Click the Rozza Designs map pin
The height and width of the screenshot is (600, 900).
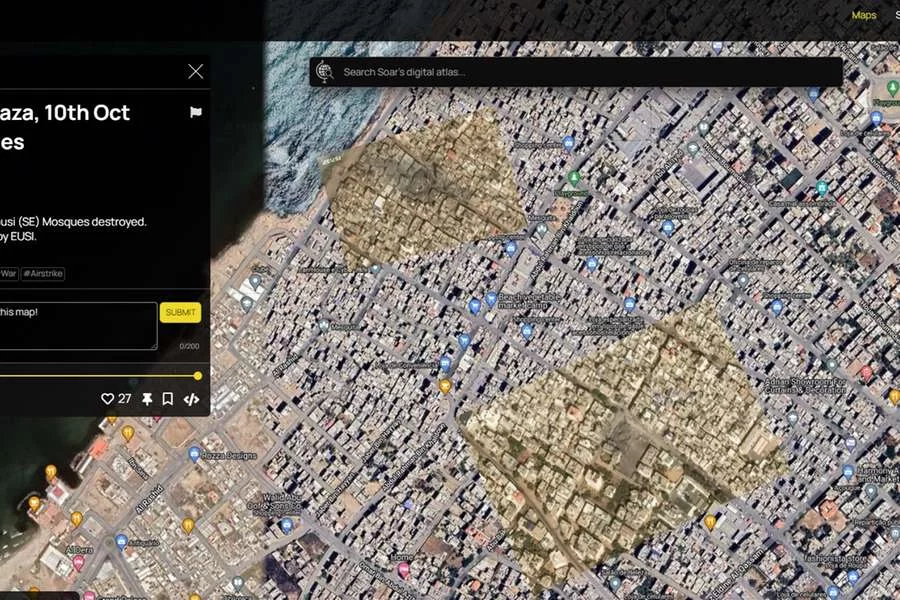click(x=194, y=454)
